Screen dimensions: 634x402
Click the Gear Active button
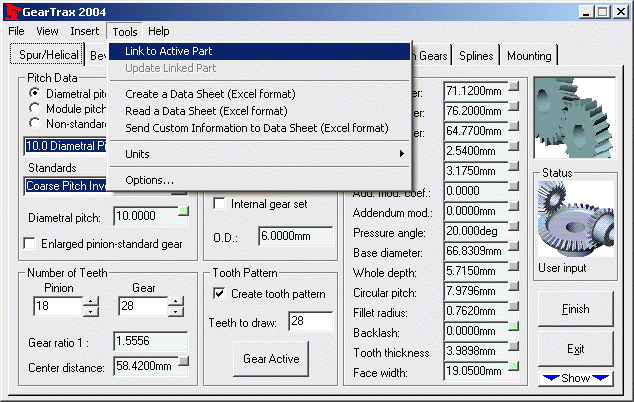tap(271, 359)
